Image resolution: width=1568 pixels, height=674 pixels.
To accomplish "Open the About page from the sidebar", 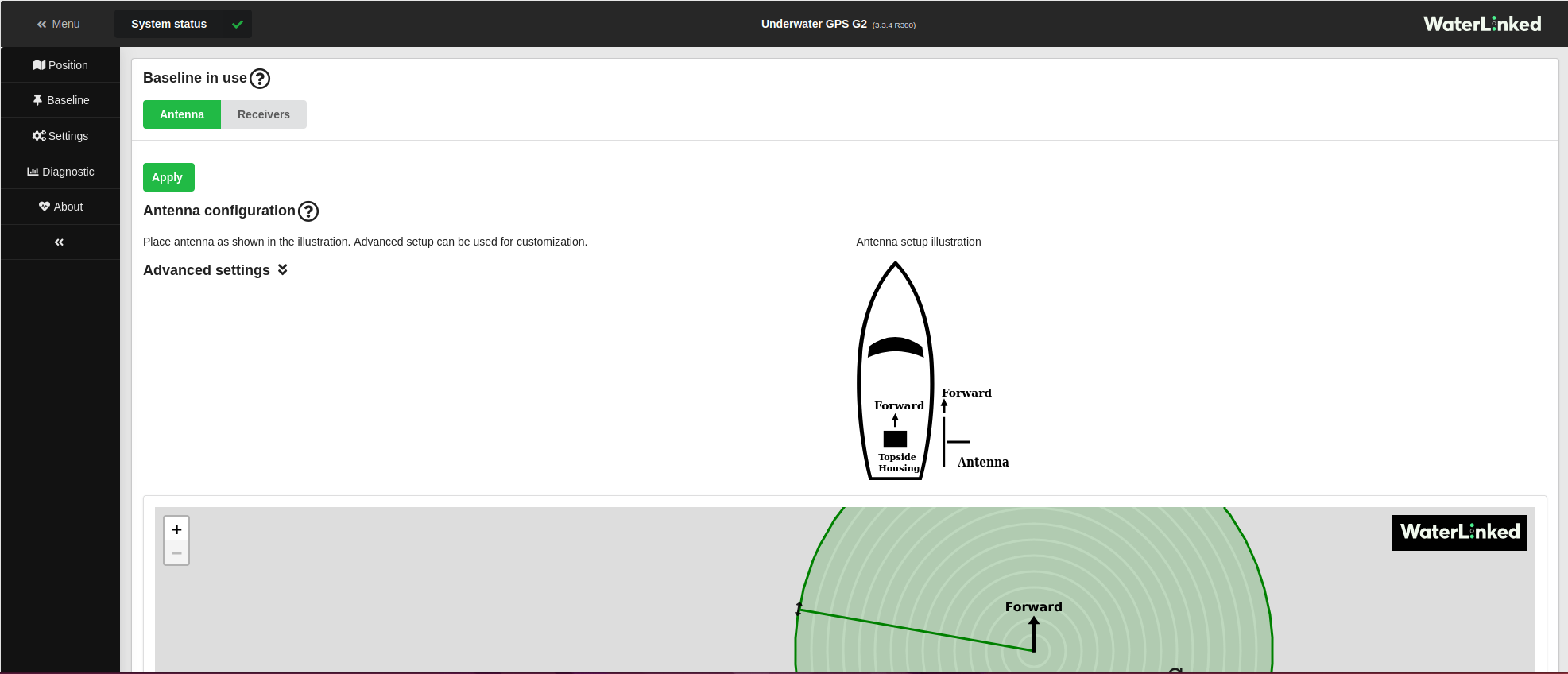I will (60, 207).
